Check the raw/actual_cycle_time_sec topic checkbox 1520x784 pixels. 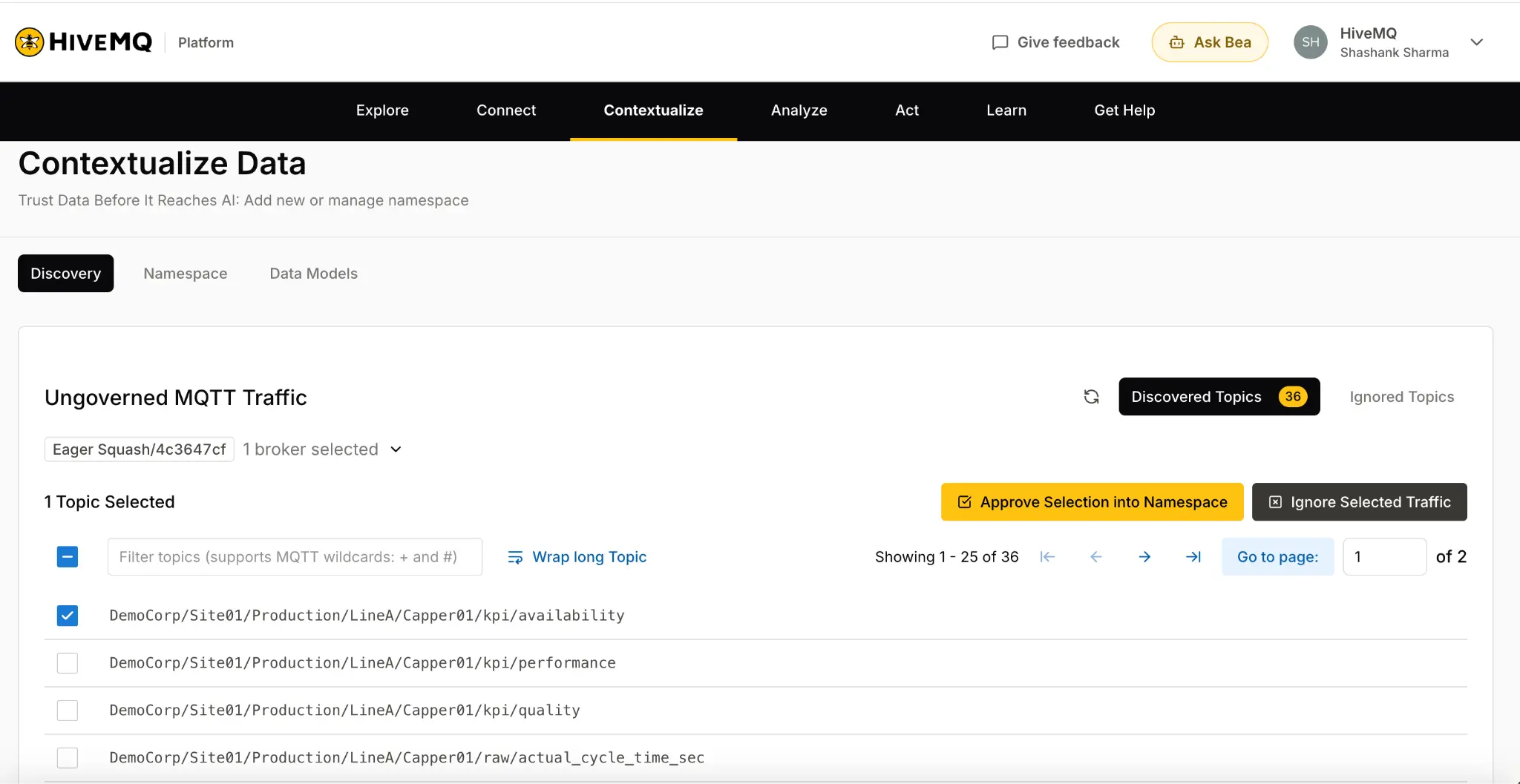tap(68, 758)
